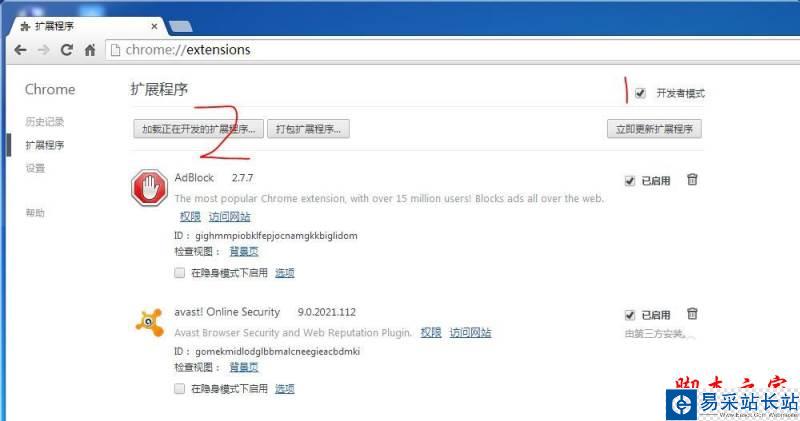Image resolution: width=800 pixels, height=421 pixels.
Task: Uncheck 已启用 for avast! Online Security
Action: tap(630, 315)
